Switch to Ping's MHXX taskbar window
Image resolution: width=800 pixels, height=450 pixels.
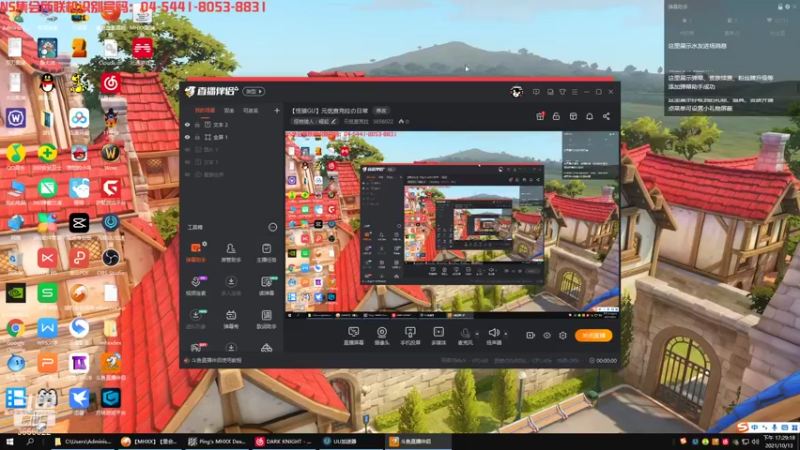click(217, 441)
